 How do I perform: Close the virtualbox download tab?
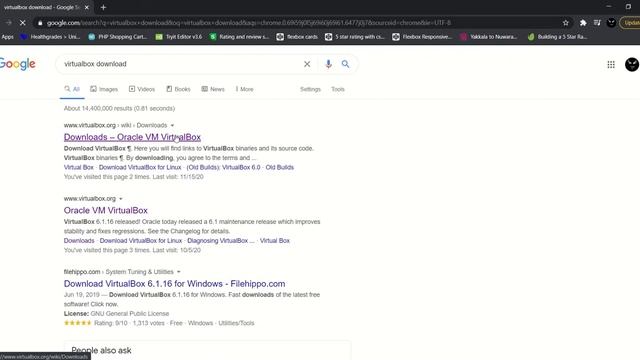[87, 7]
